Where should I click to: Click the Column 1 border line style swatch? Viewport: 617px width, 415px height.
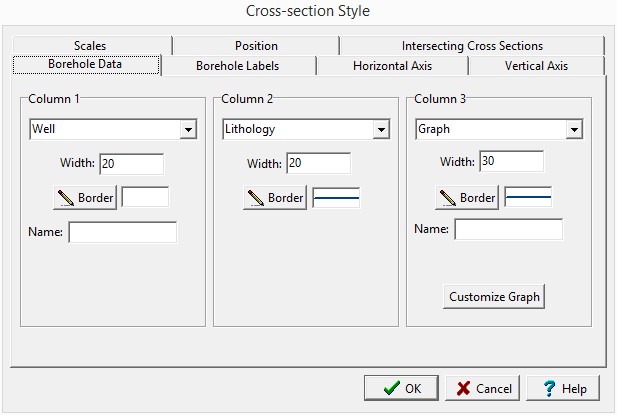click(145, 198)
